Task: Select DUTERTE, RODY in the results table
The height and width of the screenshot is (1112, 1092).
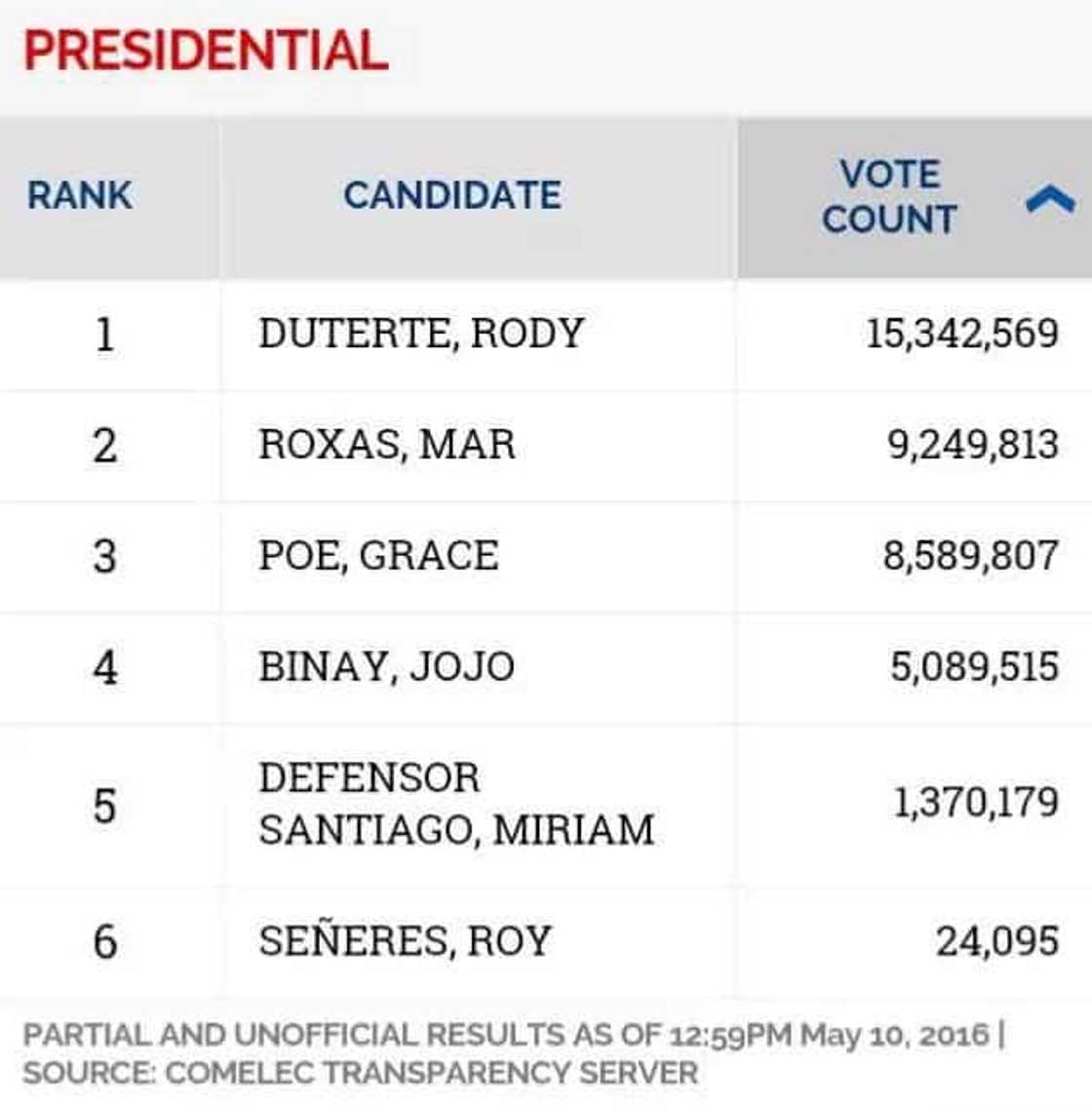Action: pos(419,333)
